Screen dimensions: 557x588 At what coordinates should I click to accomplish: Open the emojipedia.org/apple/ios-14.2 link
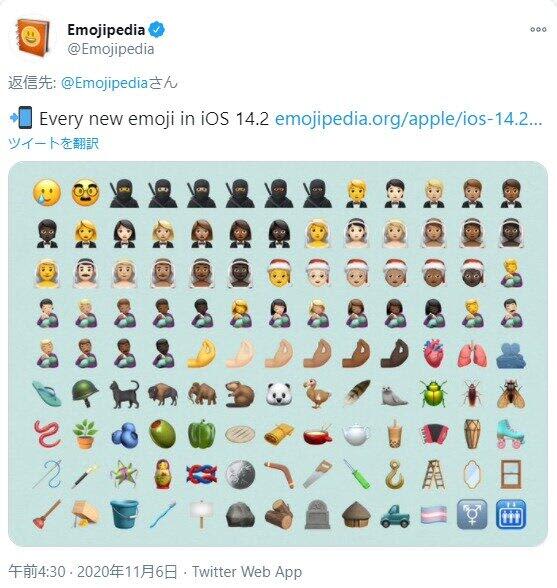(408, 119)
